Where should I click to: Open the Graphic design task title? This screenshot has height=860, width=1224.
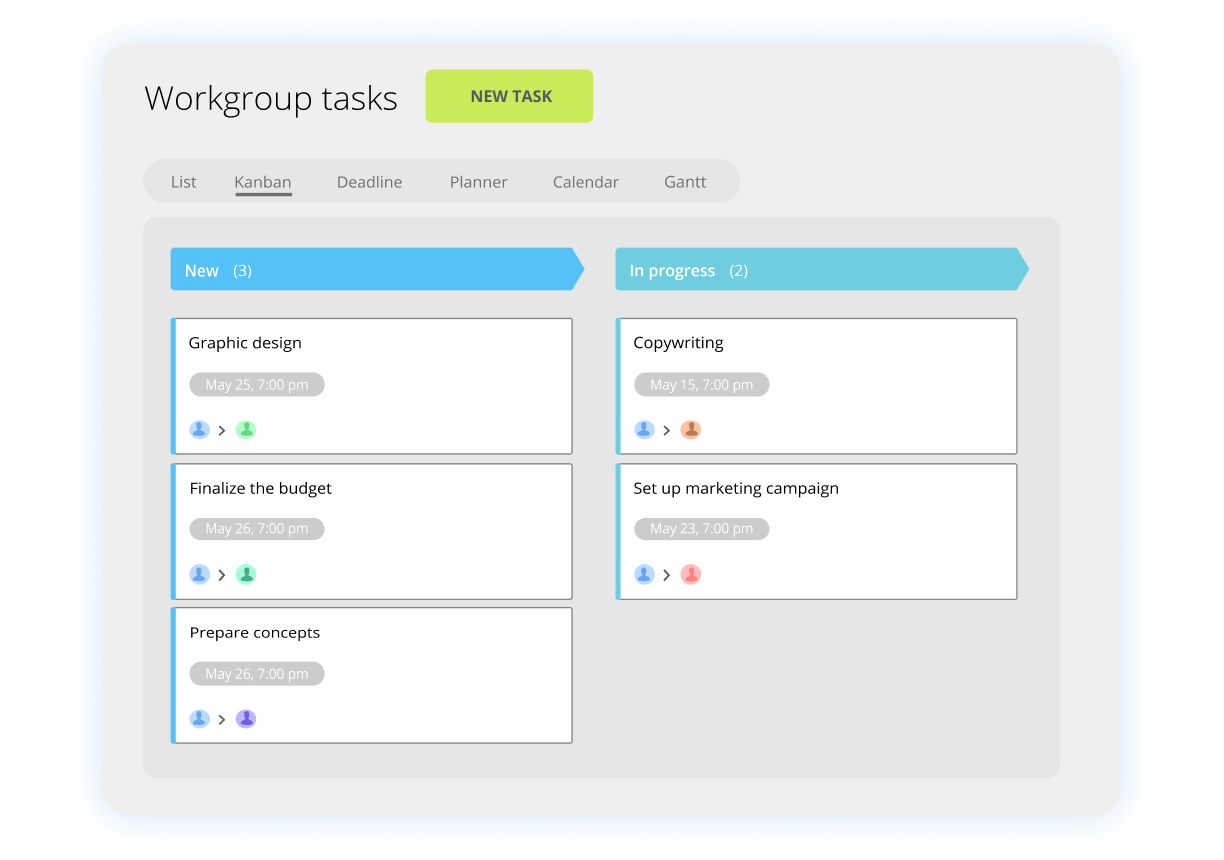(x=245, y=343)
